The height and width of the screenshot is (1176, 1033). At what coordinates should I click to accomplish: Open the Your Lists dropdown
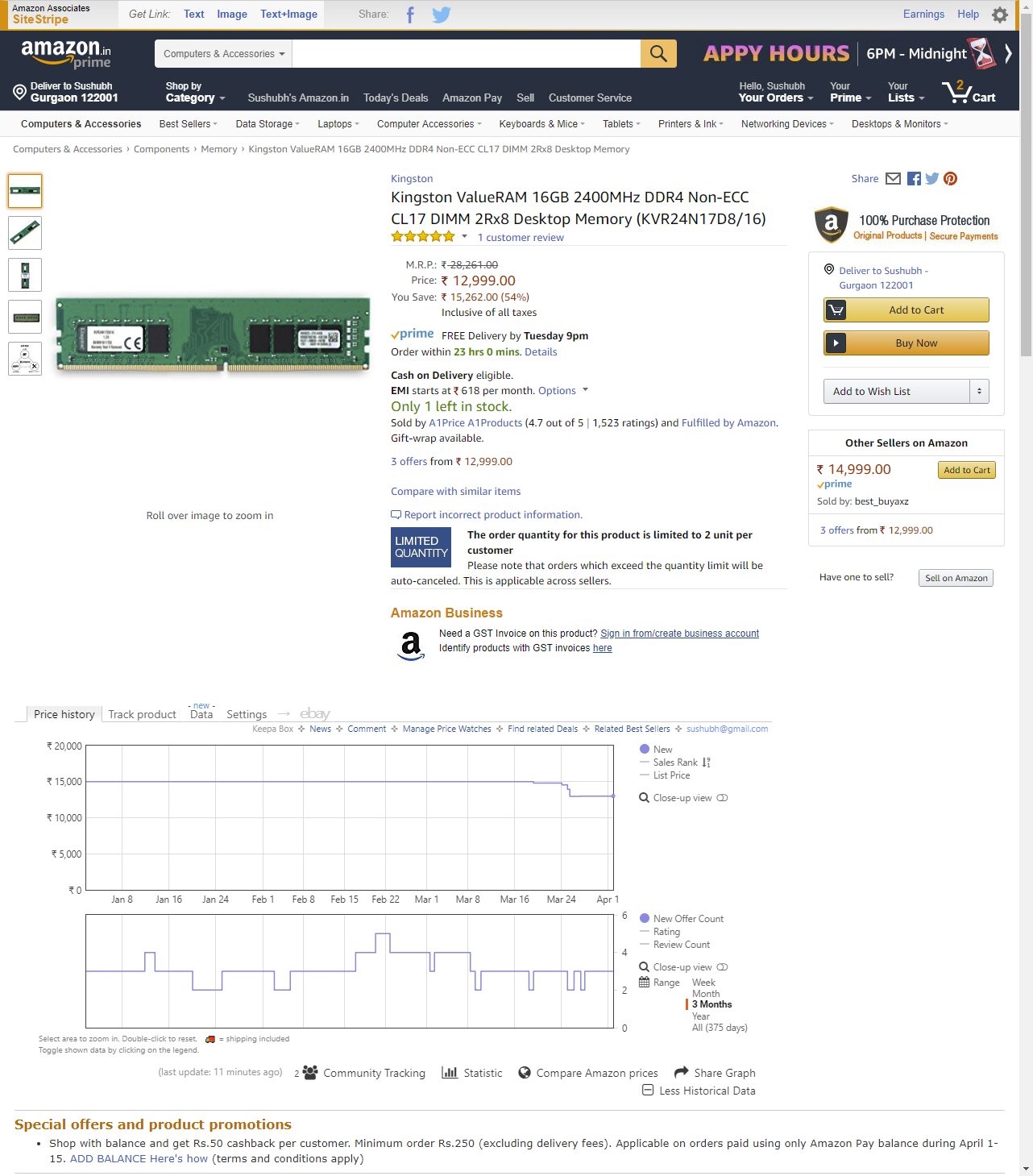tap(906, 92)
